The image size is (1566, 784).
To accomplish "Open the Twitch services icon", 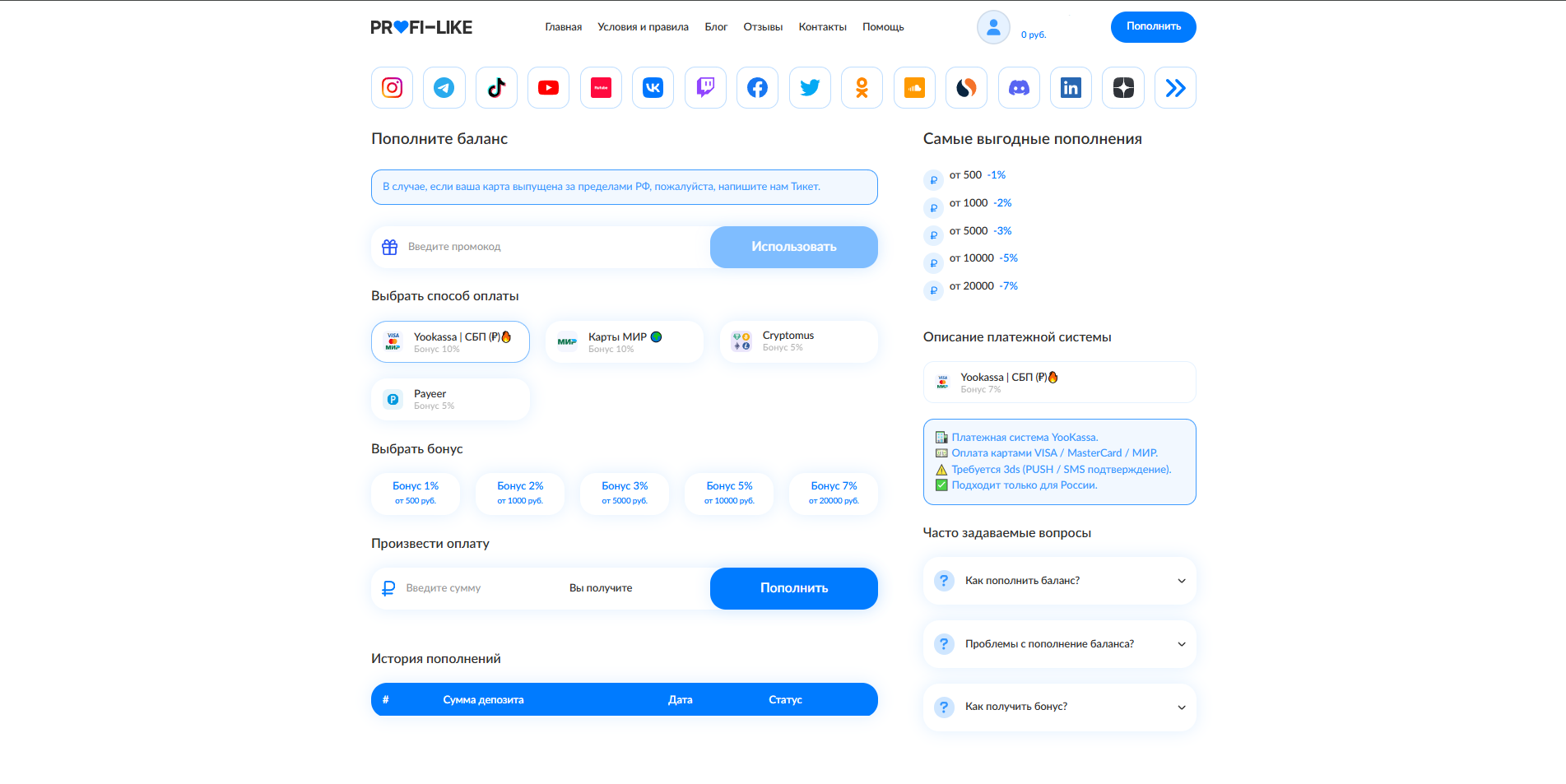I will tap(705, 88).
